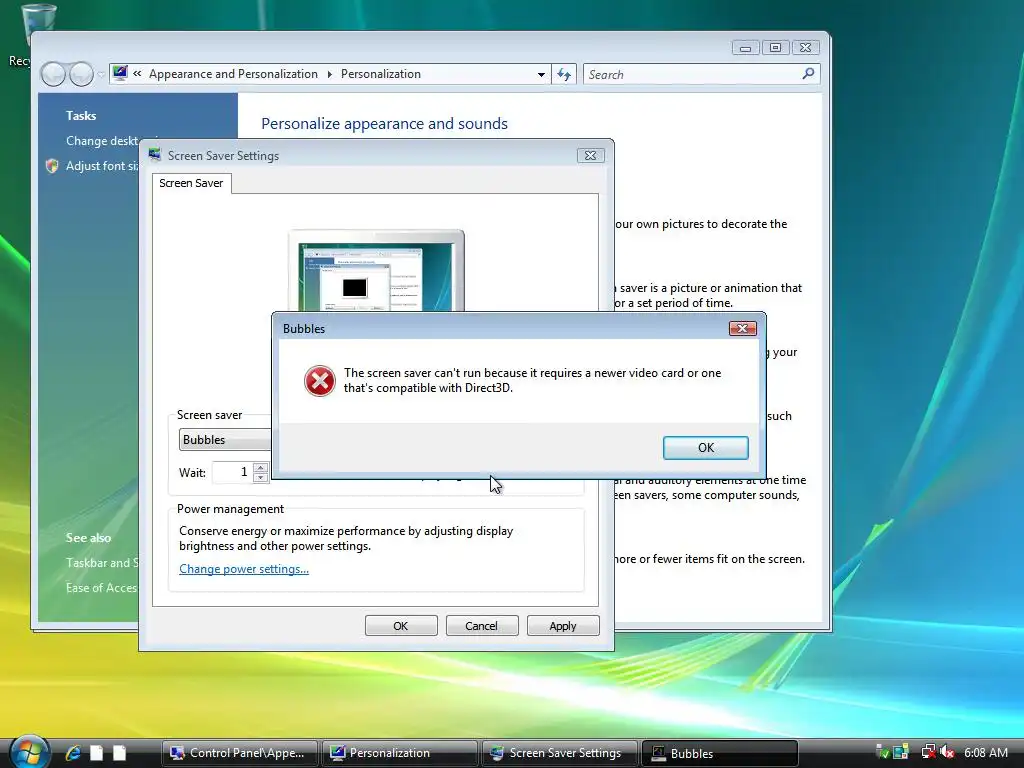The height and width of the screenshot is (768, 1024).
Task: Click the Wait minutes input field
Action: pyautogui.click(x=232, y=472)
